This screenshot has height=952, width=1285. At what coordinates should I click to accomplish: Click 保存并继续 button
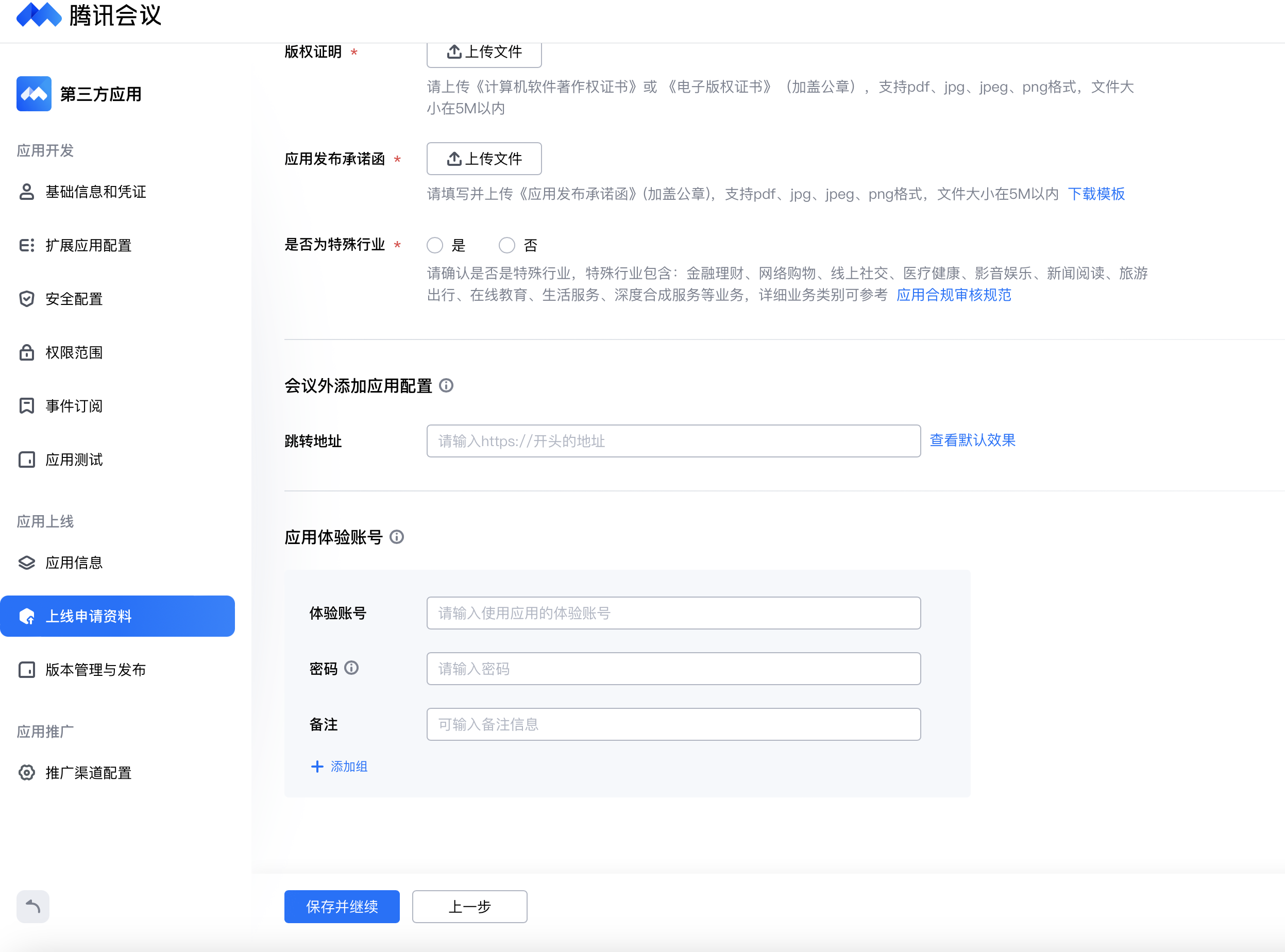click(342, 907)
